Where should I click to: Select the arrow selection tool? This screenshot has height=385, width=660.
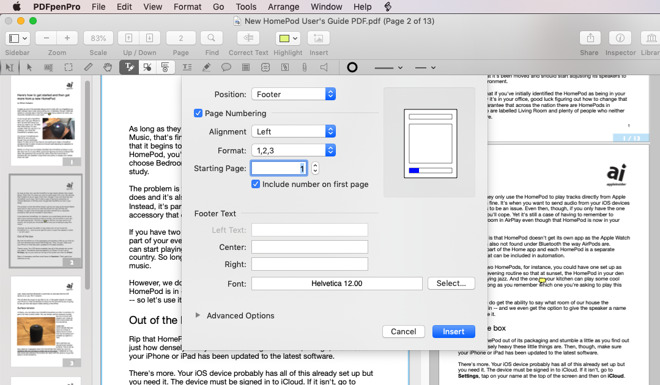[x=29, y=67]
